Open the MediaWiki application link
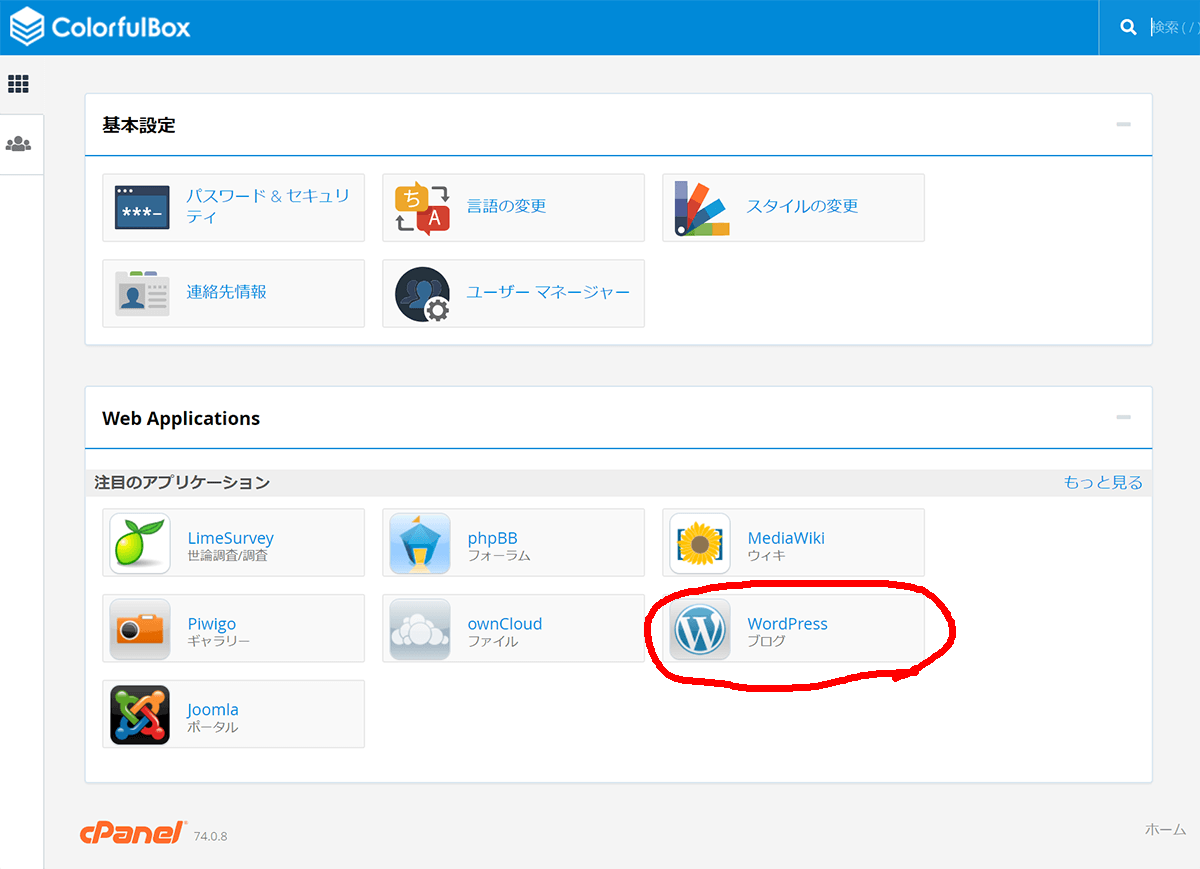 (786, 538)
